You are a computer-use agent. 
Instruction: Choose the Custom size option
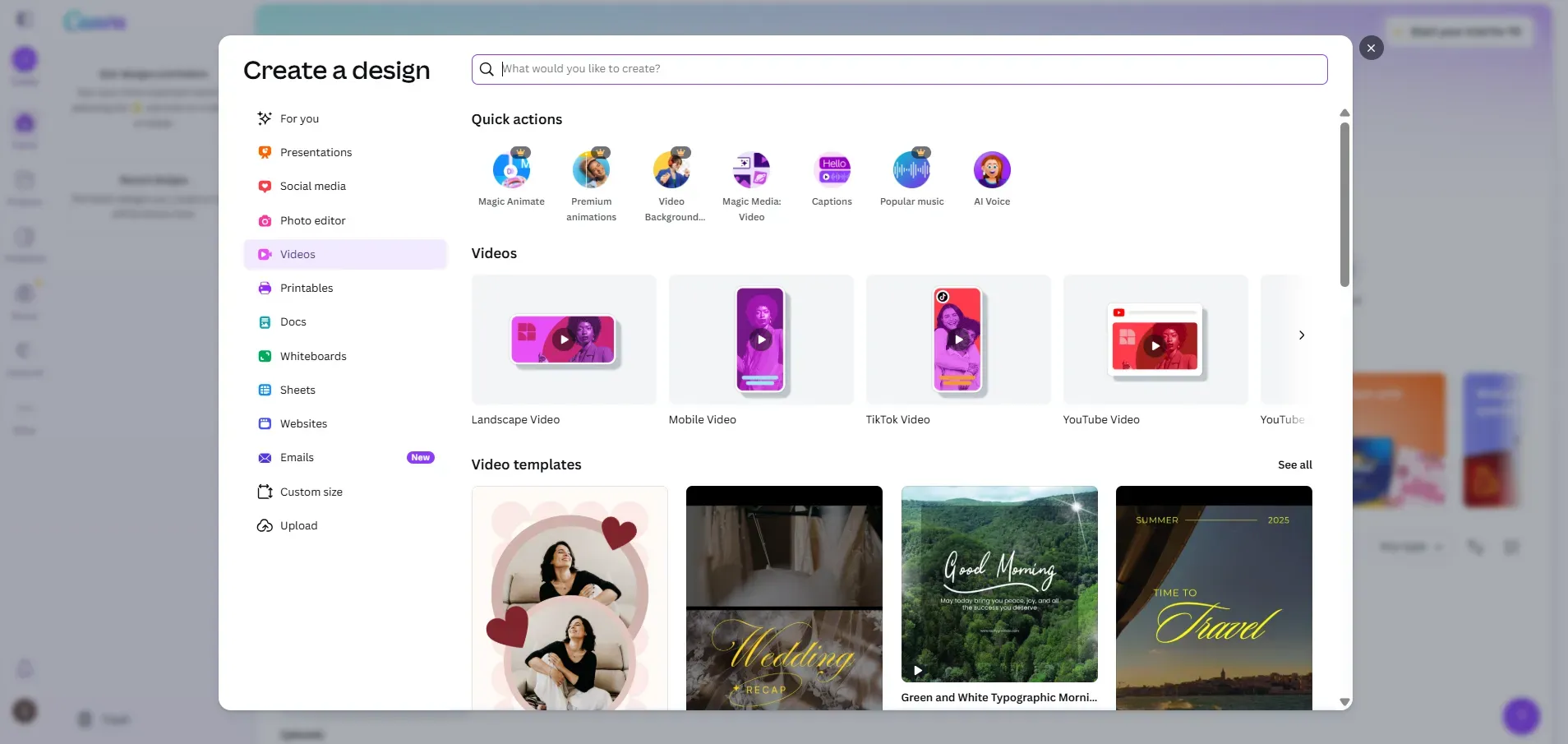311,492
